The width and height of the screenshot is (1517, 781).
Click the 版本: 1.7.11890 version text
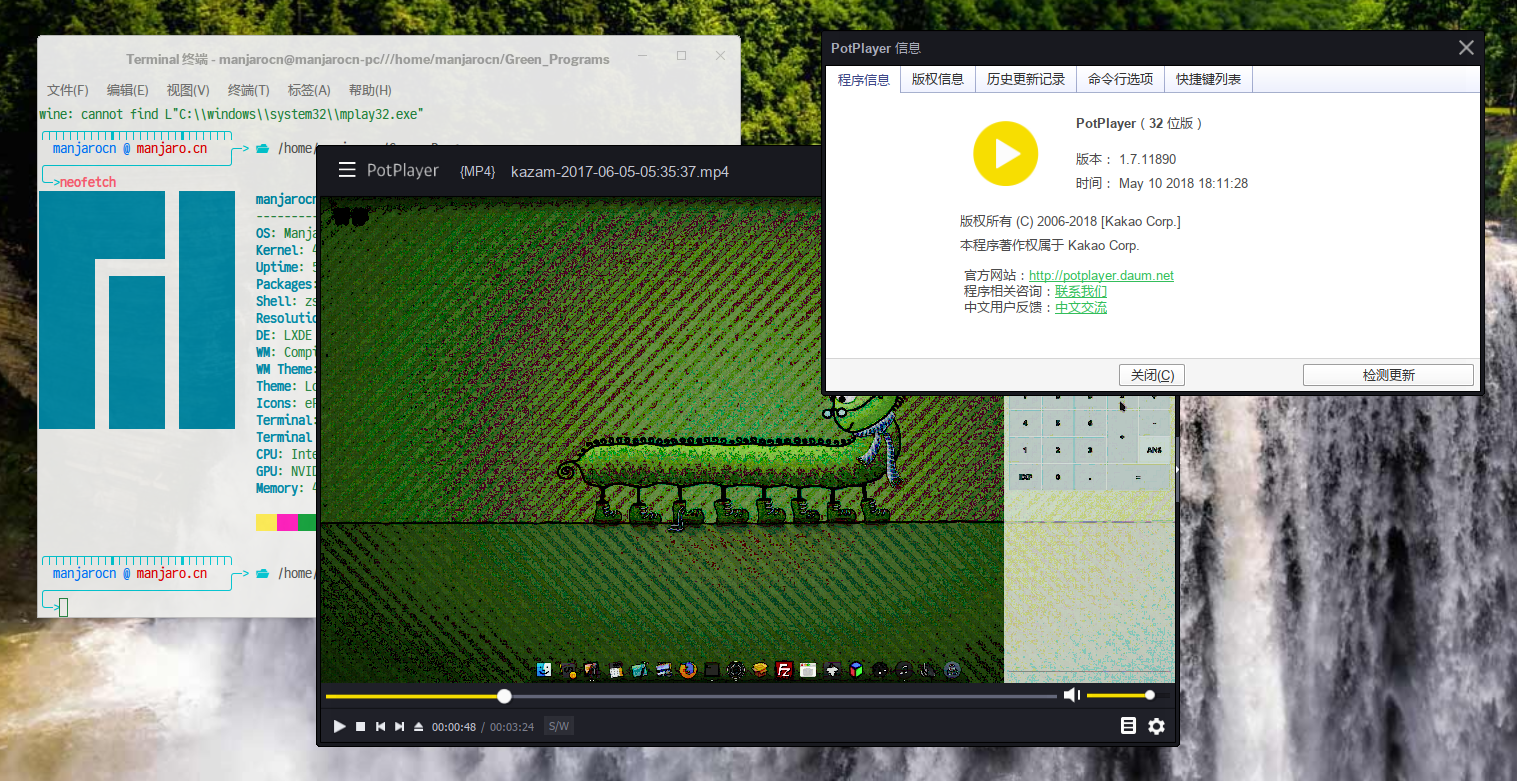(1126, 159)
